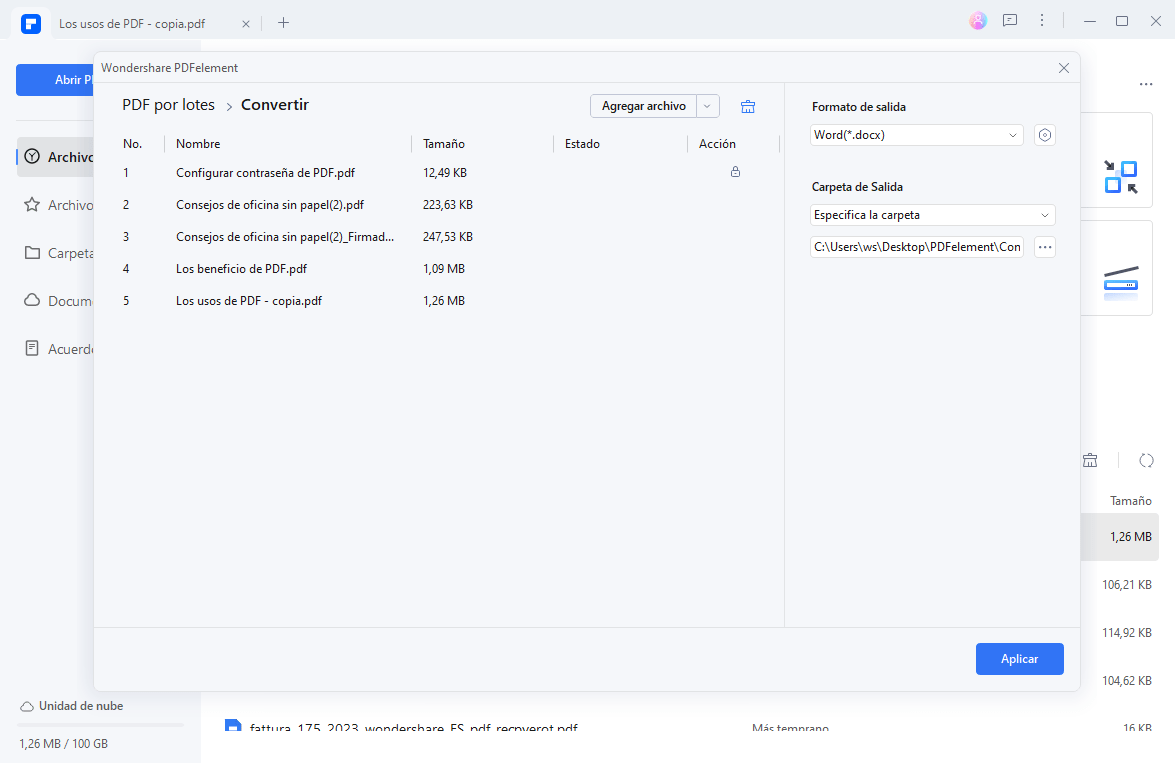Image resolution: width=1175 pixels, height=763 pixels.
Task: Click the cloud documents icon in the sidebar
Action: tap(32, 301)
